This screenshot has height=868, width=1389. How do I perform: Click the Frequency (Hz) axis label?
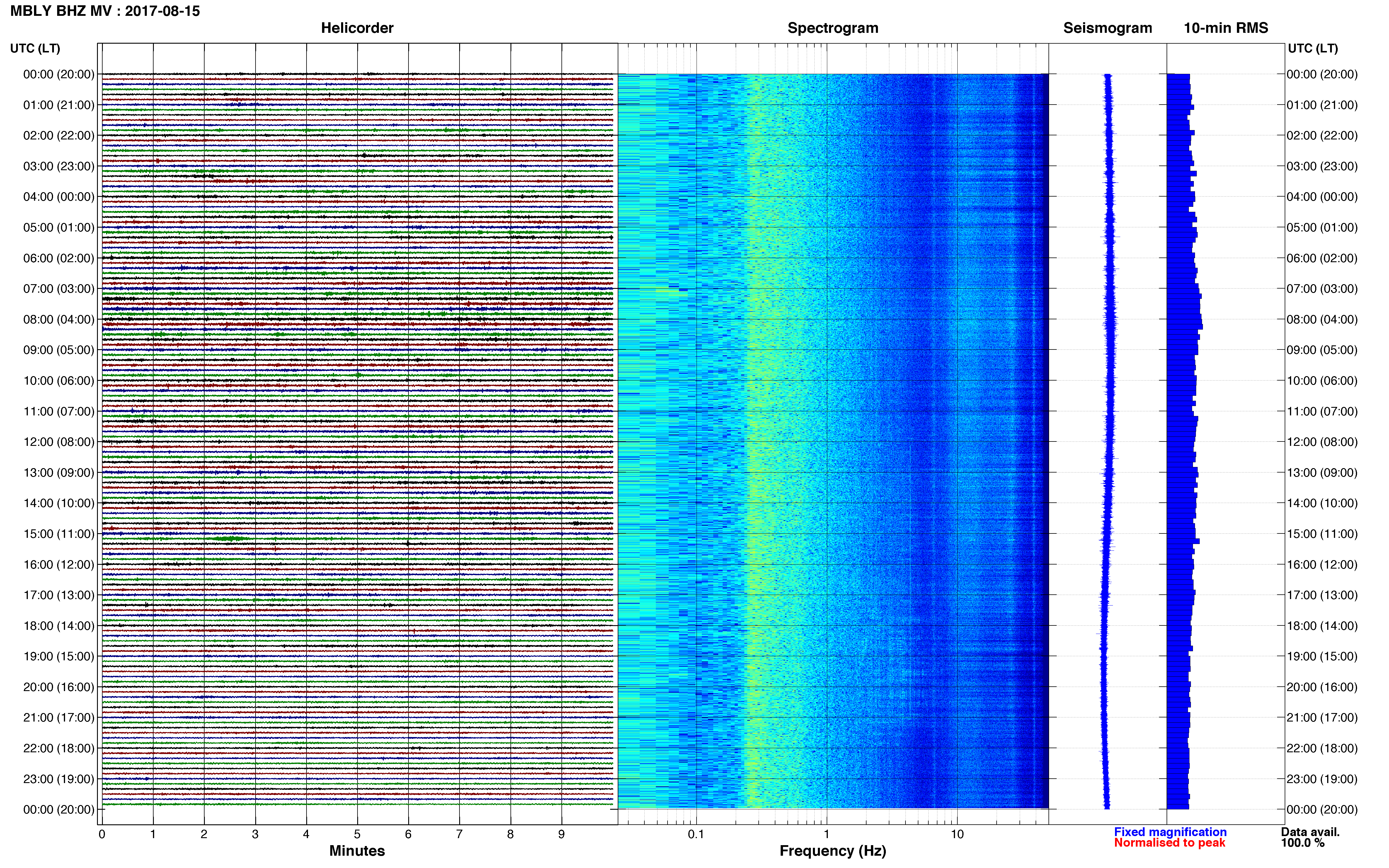[833, 851]
